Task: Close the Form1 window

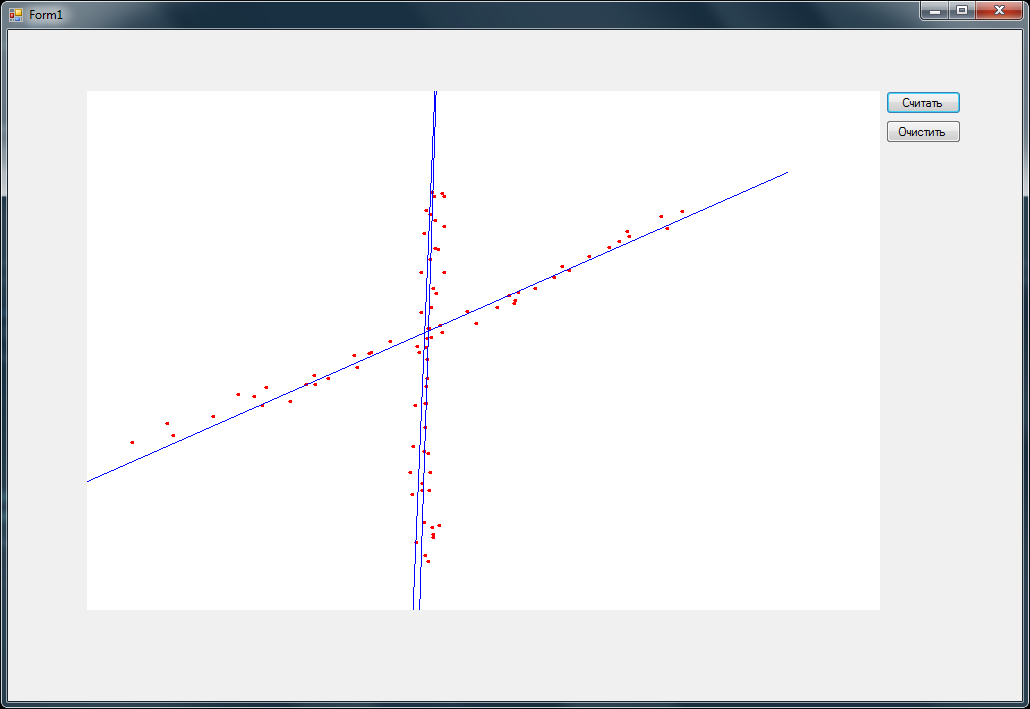Action: pos(999,11)
